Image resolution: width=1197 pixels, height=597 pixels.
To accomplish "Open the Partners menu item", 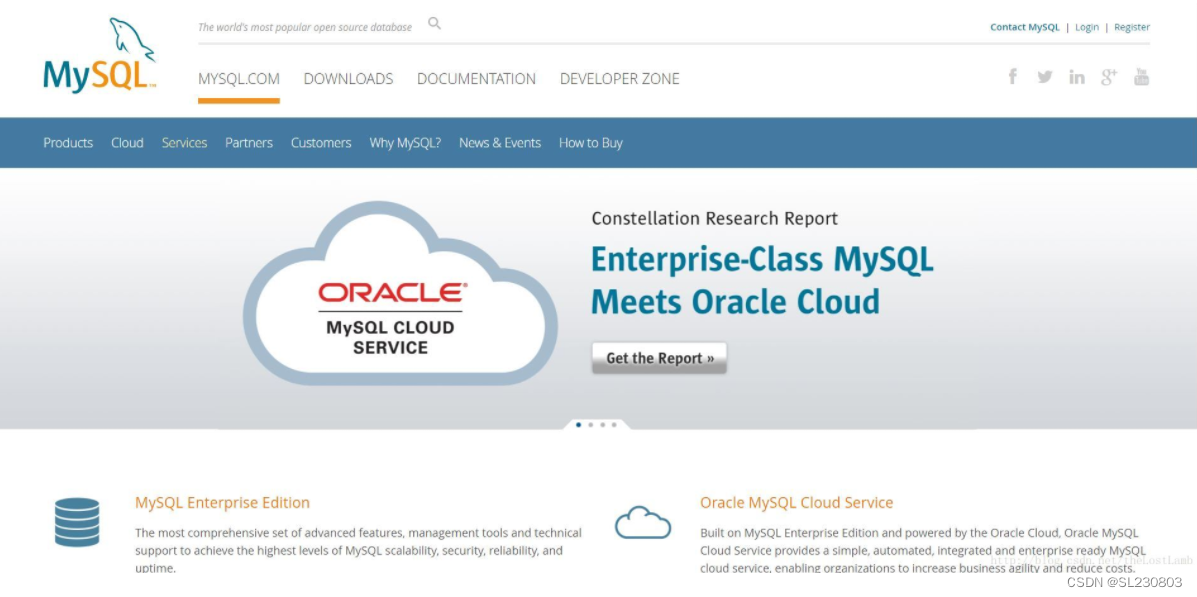I will (x=249, y=143).
